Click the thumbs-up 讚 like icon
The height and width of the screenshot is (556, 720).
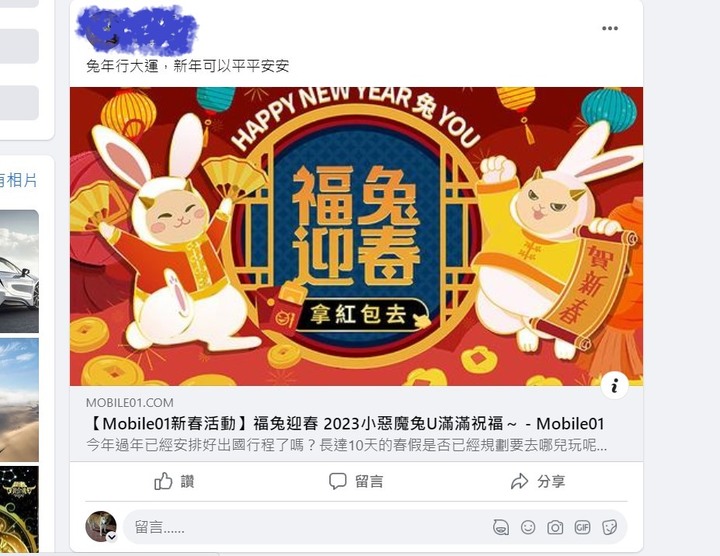point(163,481)
